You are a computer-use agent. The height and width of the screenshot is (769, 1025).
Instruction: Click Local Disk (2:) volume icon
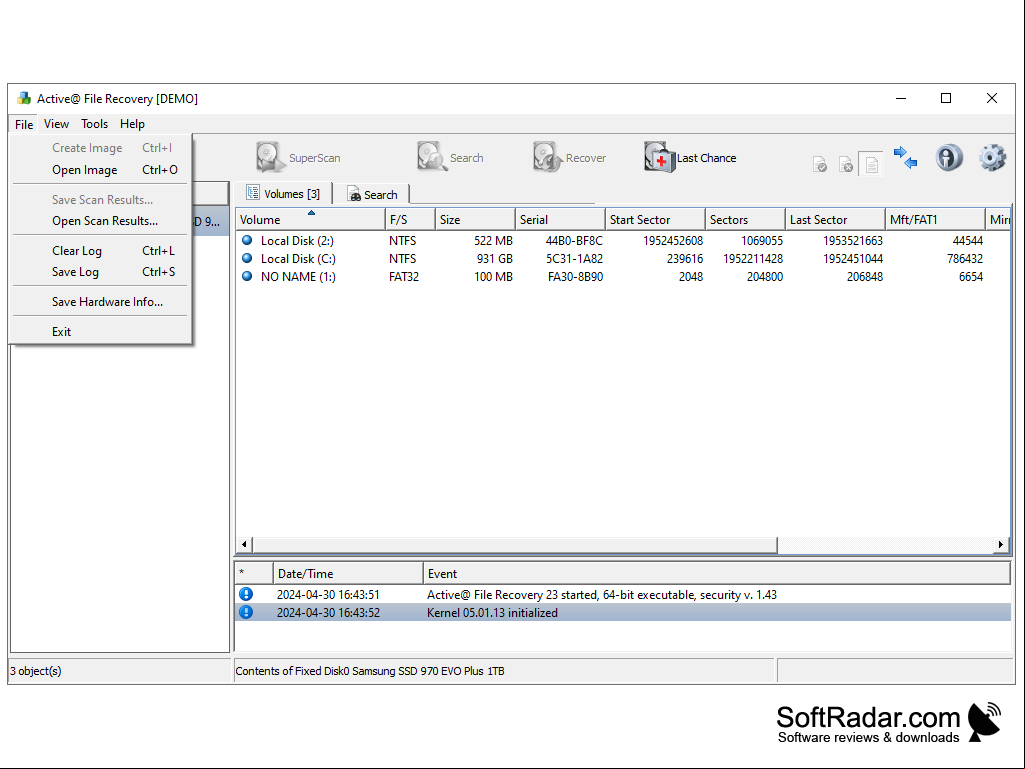[246, 240]
